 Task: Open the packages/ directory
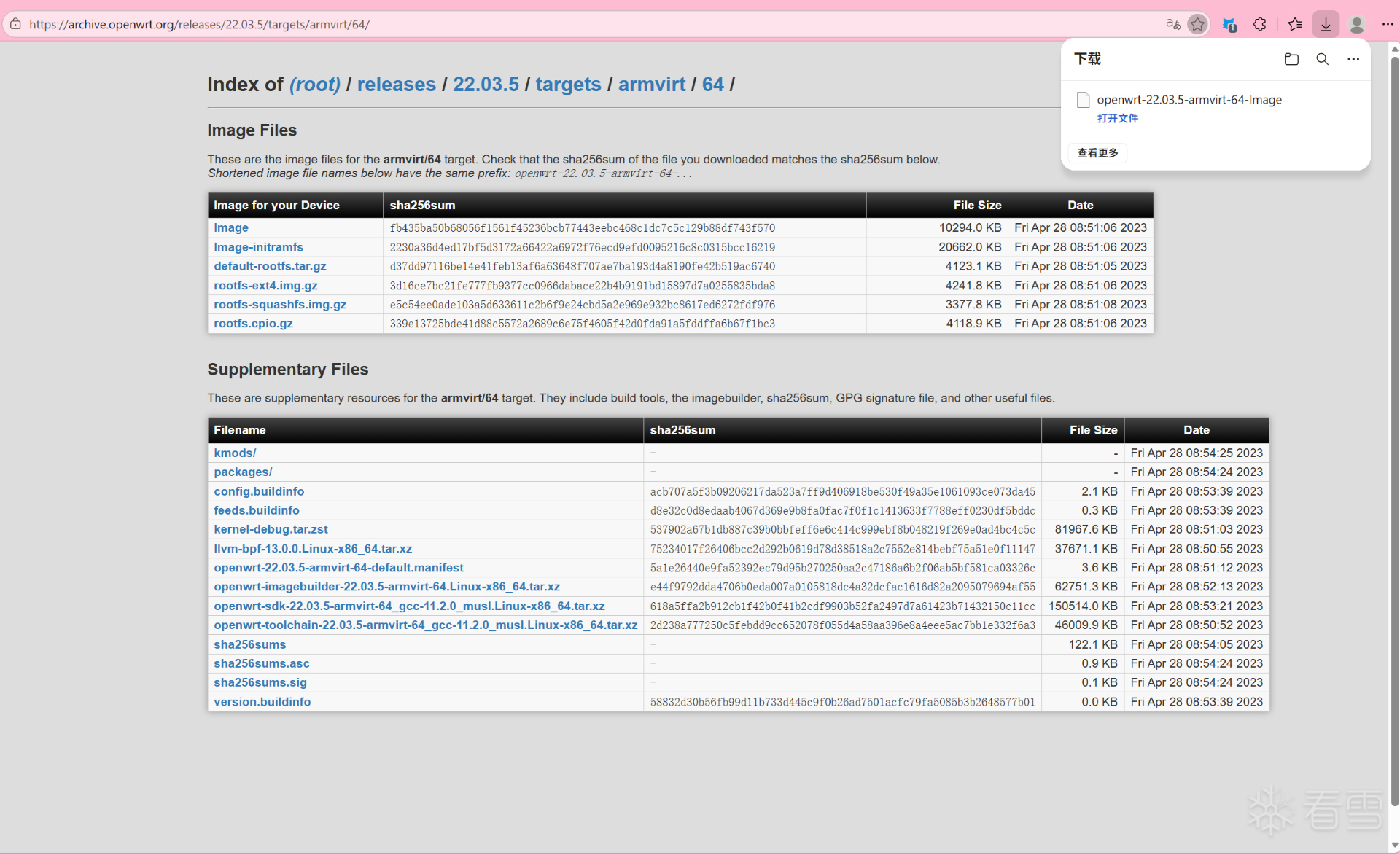click(x=243, y=472)
